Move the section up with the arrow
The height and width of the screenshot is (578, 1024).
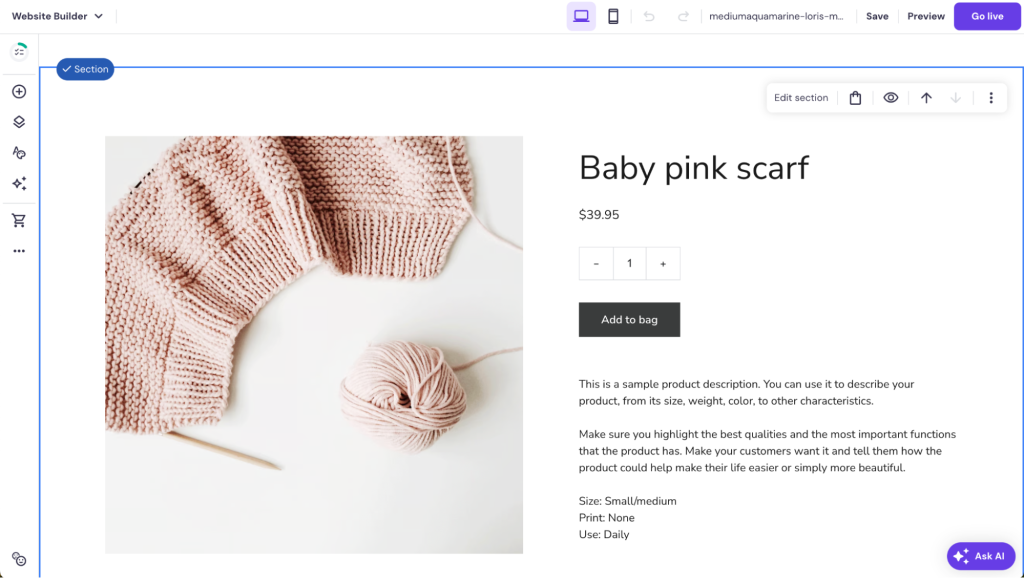coord(926,97)
